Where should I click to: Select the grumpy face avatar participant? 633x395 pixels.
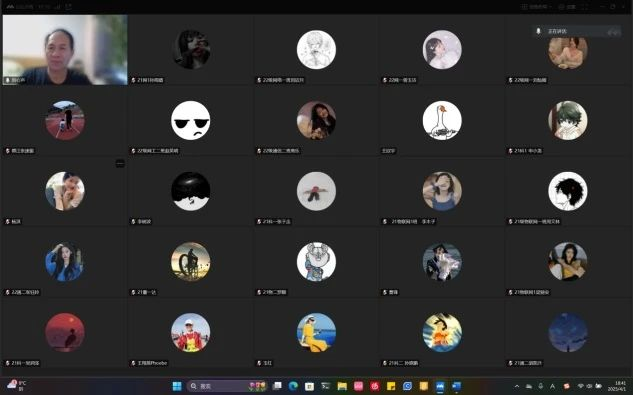(191, 120)
